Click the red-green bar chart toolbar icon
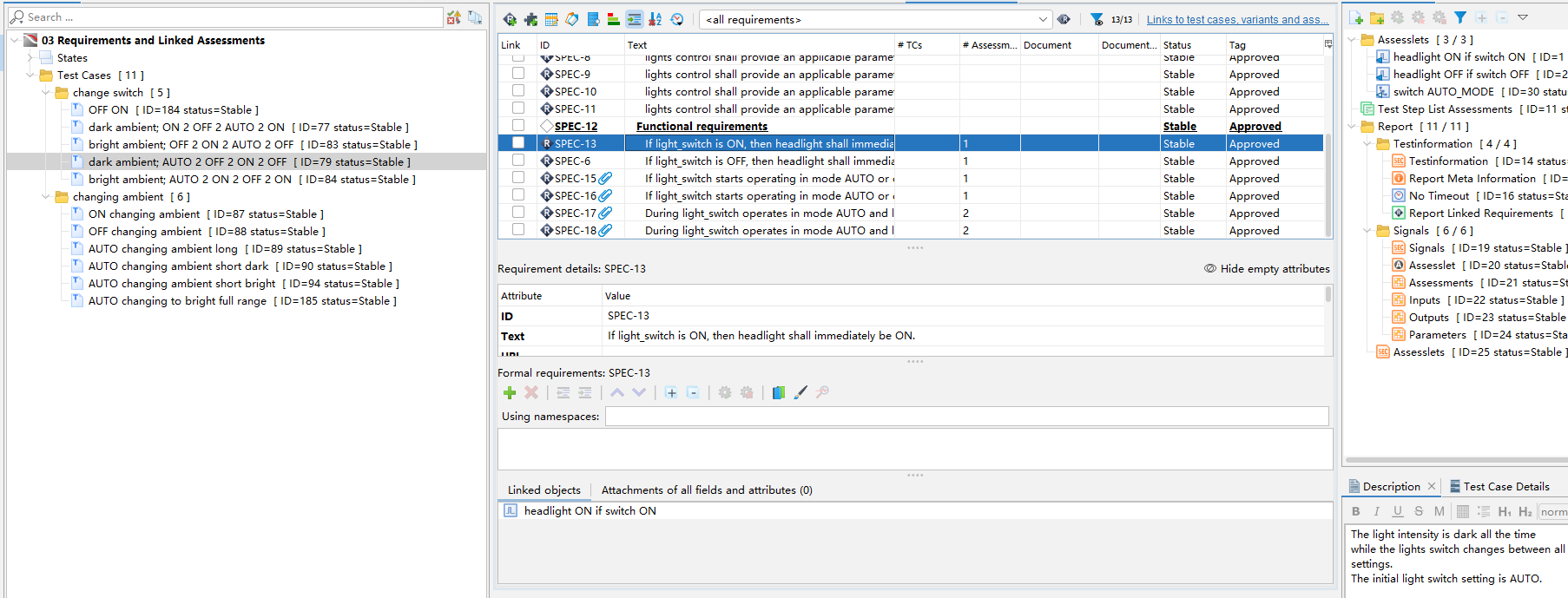The height and width of the screenshot is (598, 1568). coord(614,19)
